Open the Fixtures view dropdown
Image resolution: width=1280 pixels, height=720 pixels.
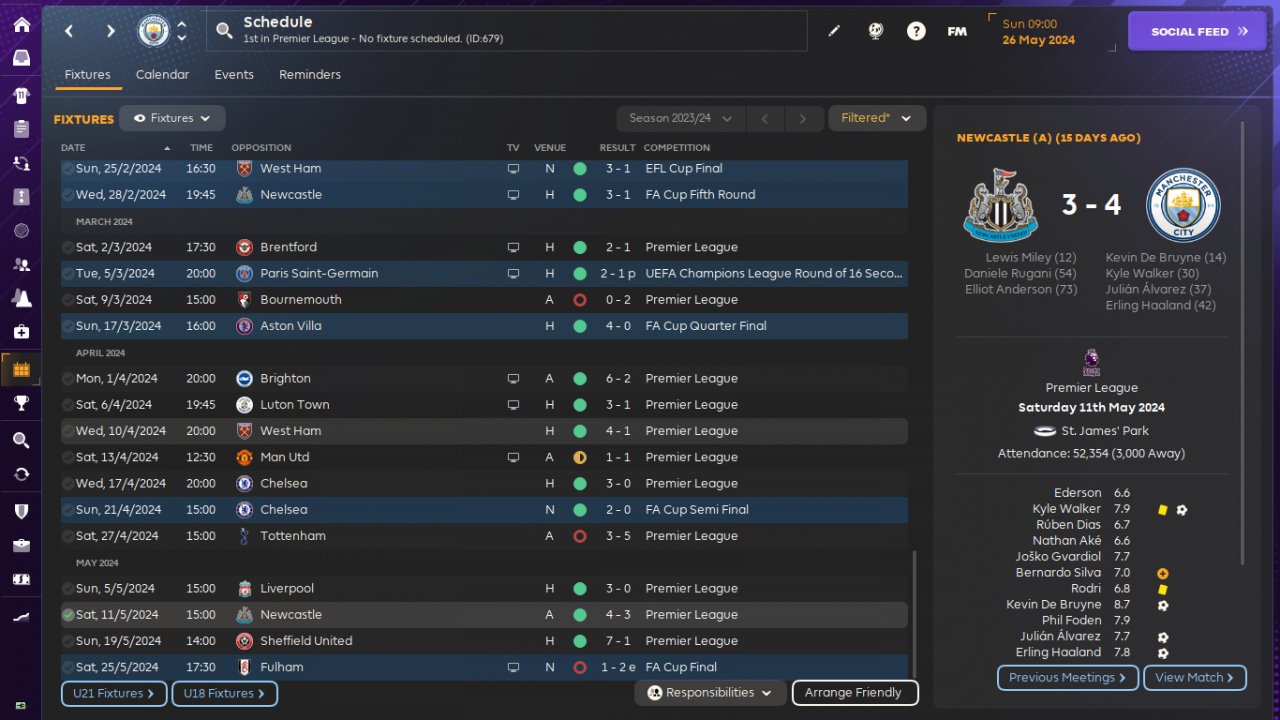[172, 118]
